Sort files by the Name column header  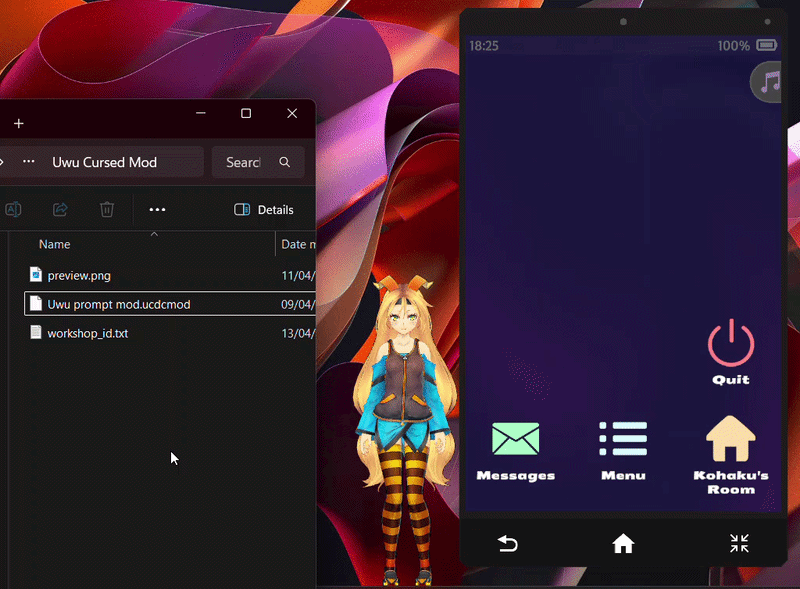pos(55,244)
